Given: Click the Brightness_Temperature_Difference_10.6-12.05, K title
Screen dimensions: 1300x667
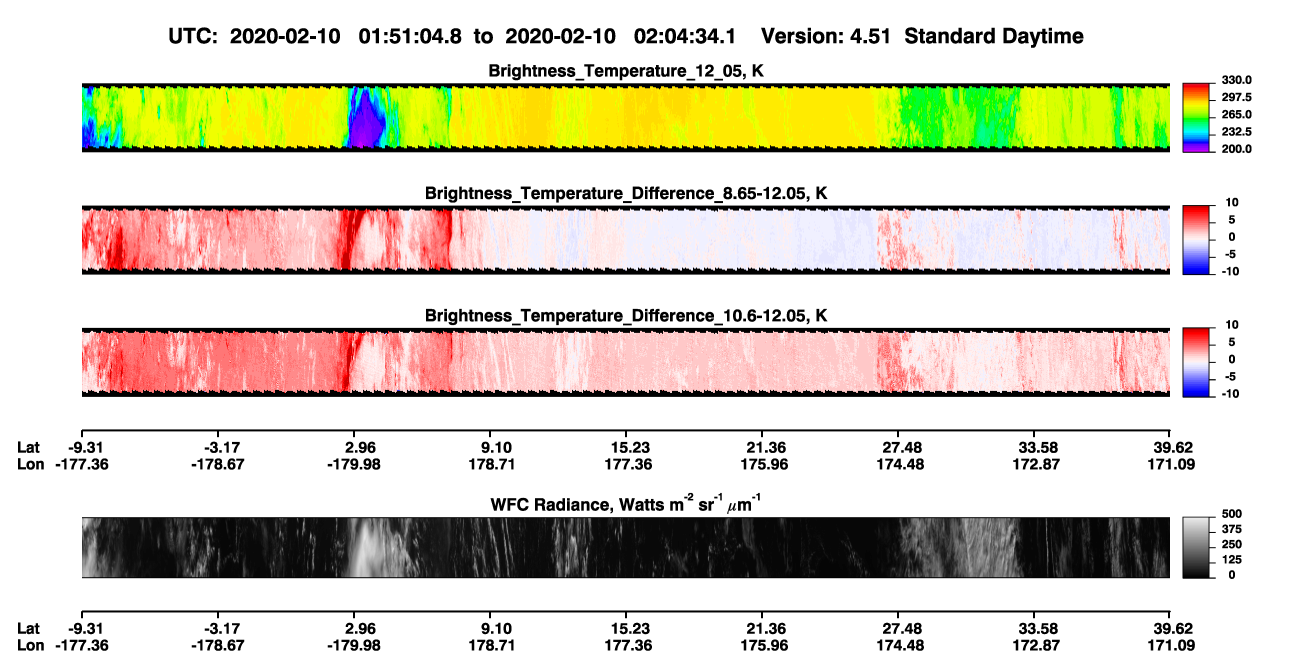Looking at the screenshot, I should tap(626, 316).
